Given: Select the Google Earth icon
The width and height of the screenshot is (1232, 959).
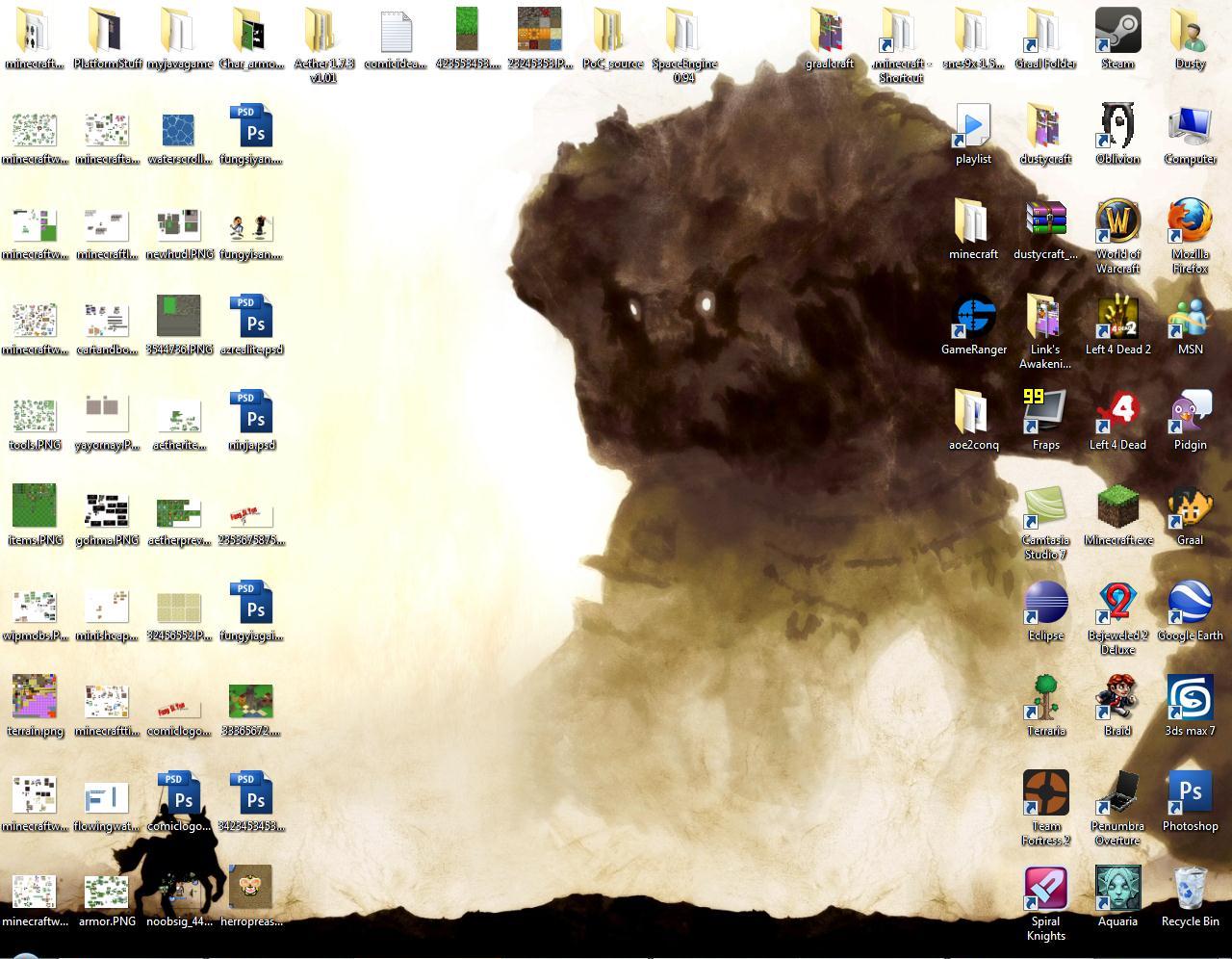Looking at the screenshot, I should 1190,604.
